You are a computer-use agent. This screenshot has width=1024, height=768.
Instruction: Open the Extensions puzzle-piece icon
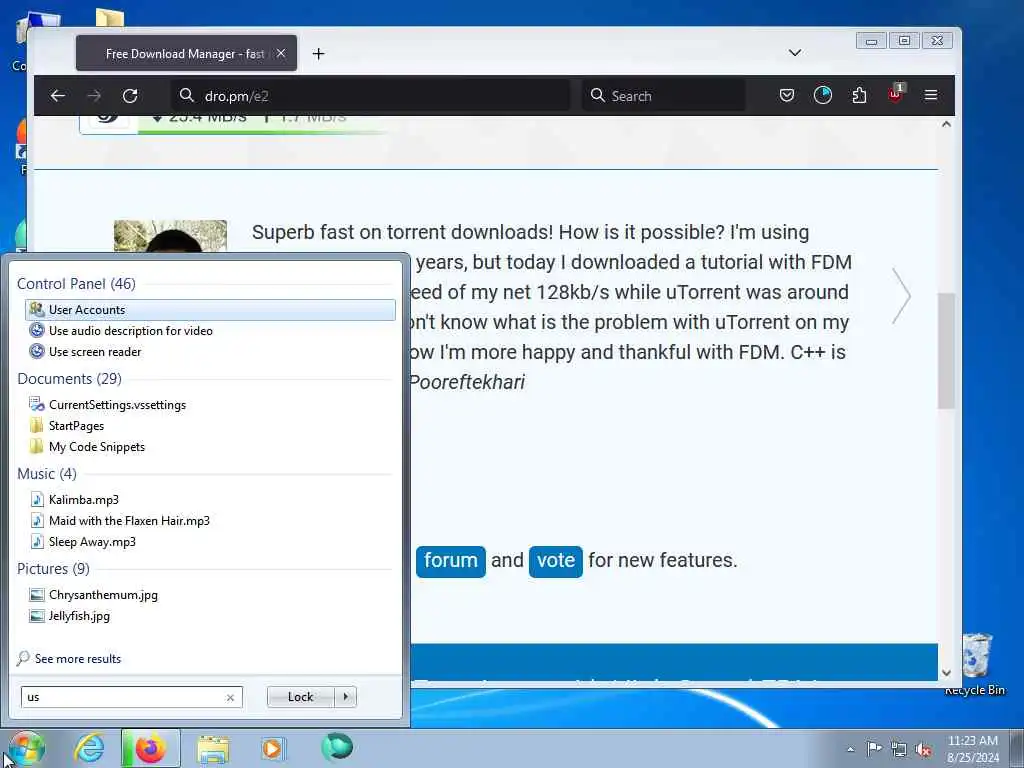[859, 96]
